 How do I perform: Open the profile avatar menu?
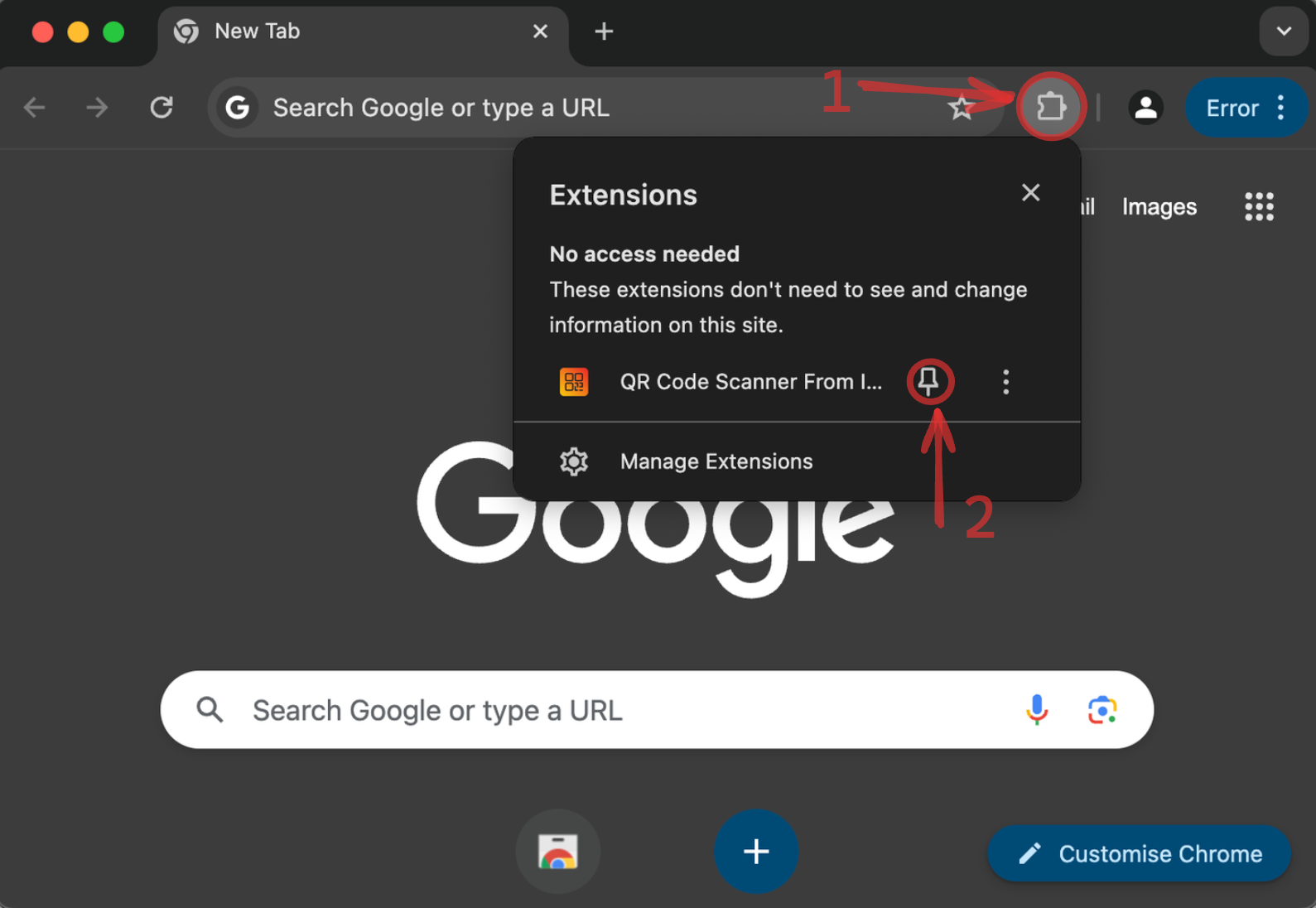pos(1145,108)
